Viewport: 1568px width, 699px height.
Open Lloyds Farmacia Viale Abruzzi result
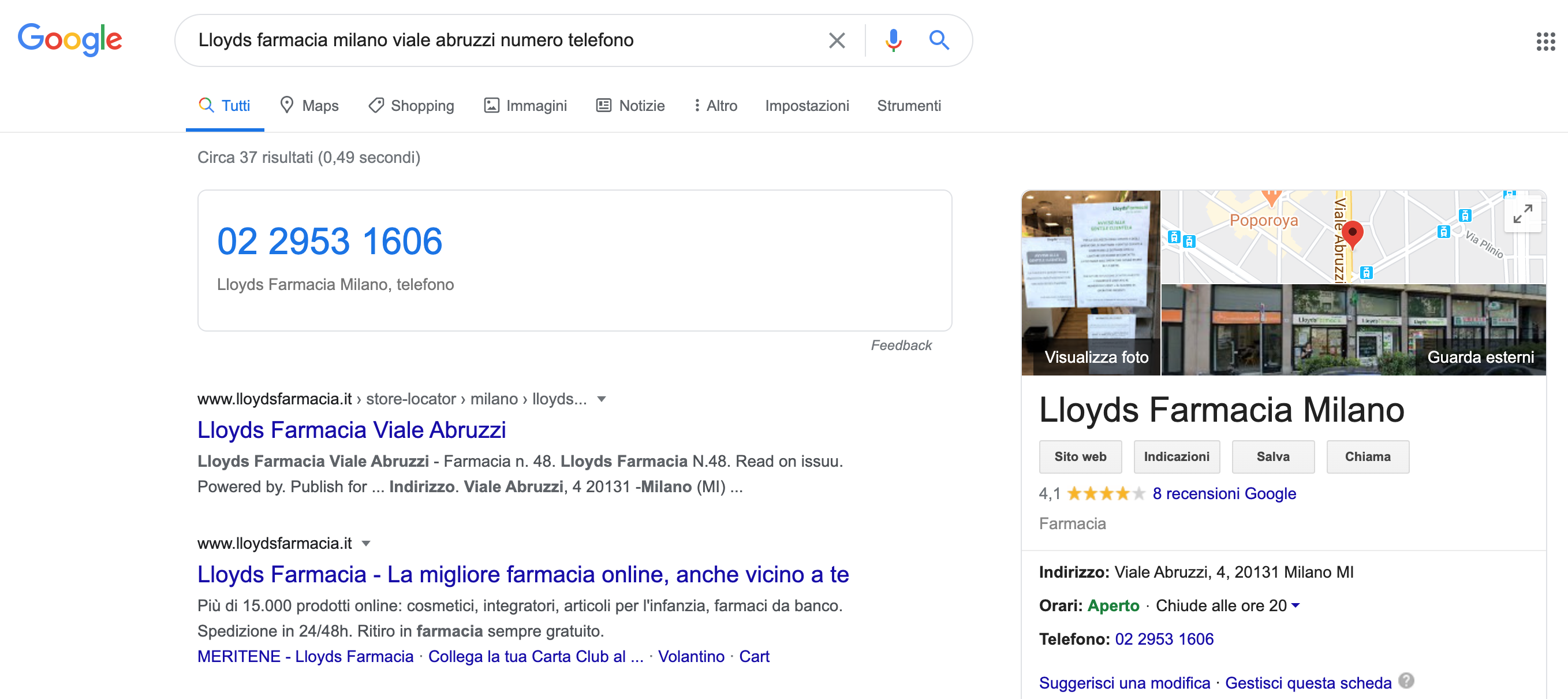click(351, 430)
